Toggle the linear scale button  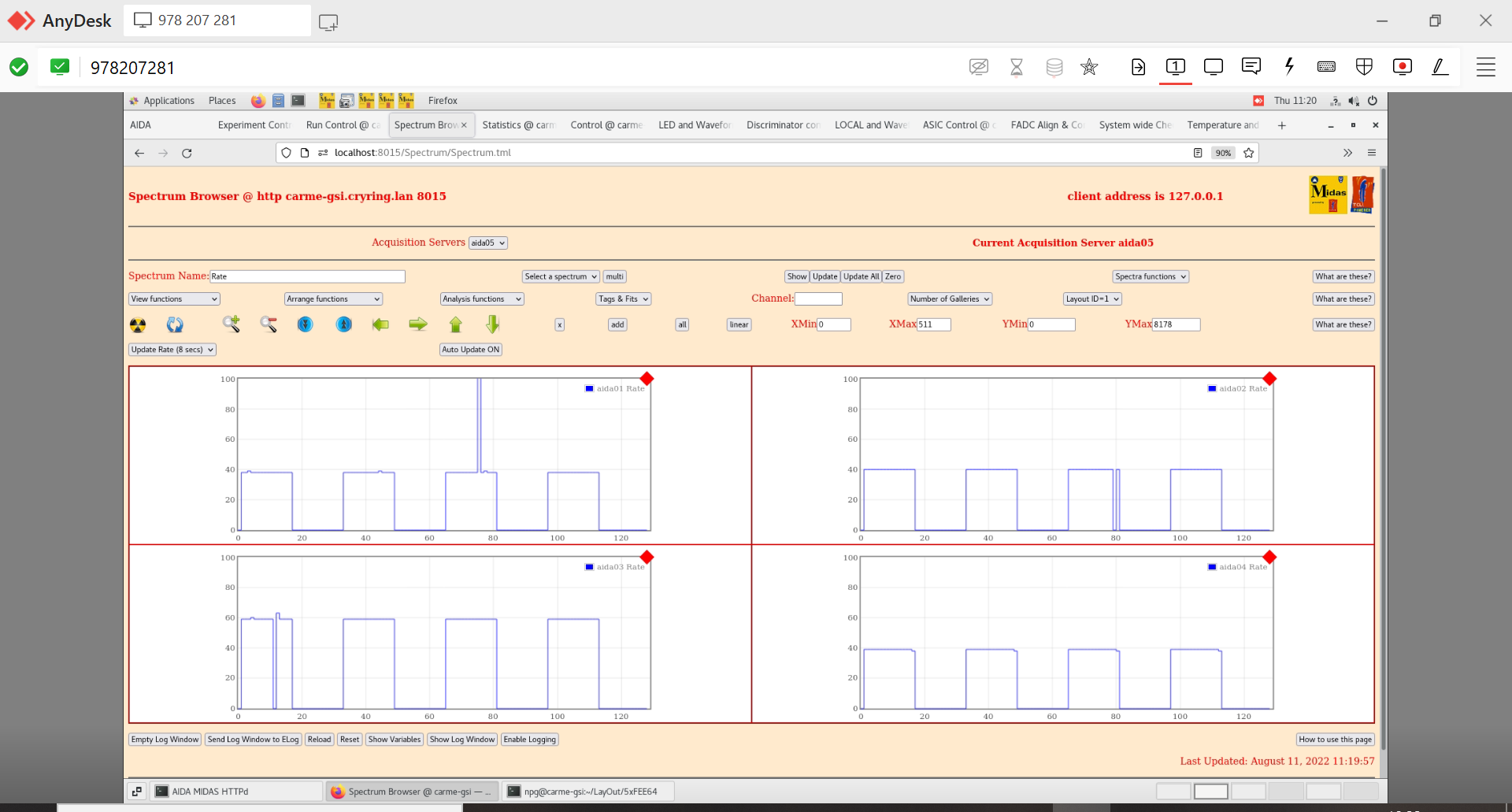[x=739, y=324]
